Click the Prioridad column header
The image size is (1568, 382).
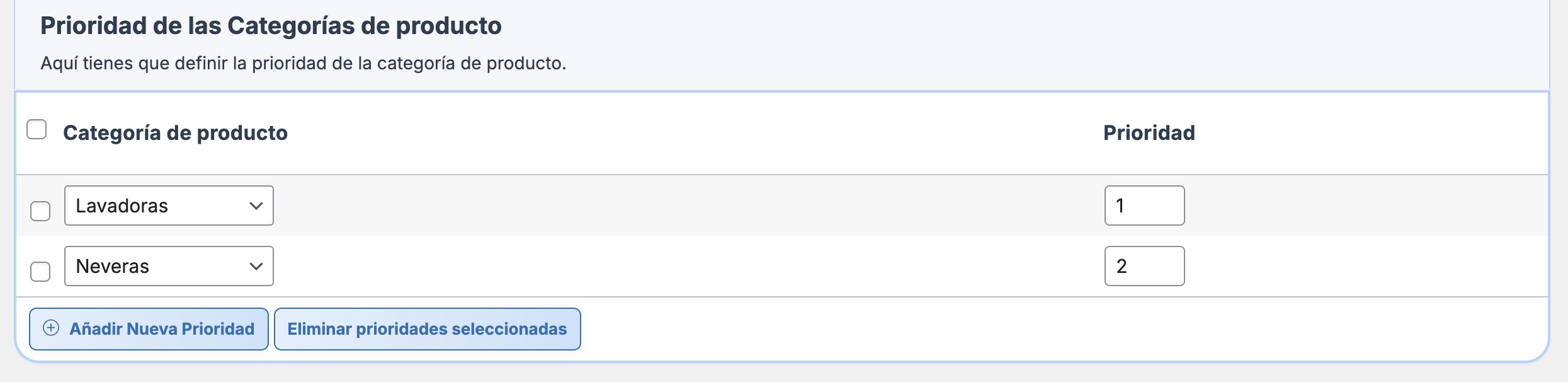(x=1149, y=133)
